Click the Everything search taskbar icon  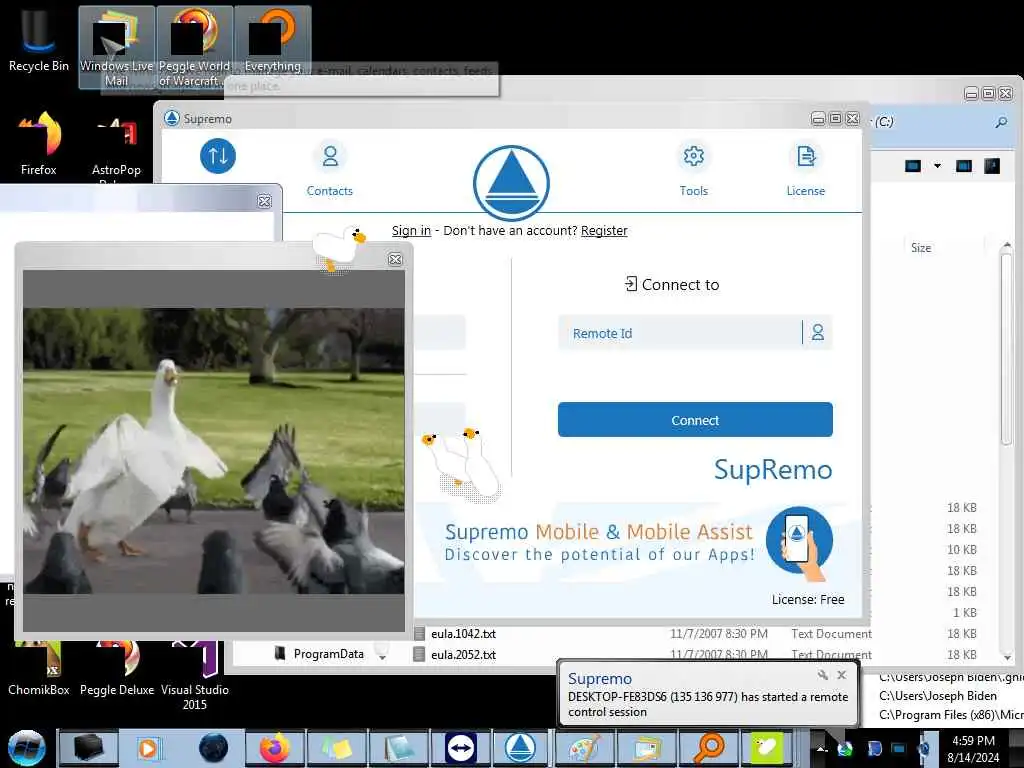point(709,748)
